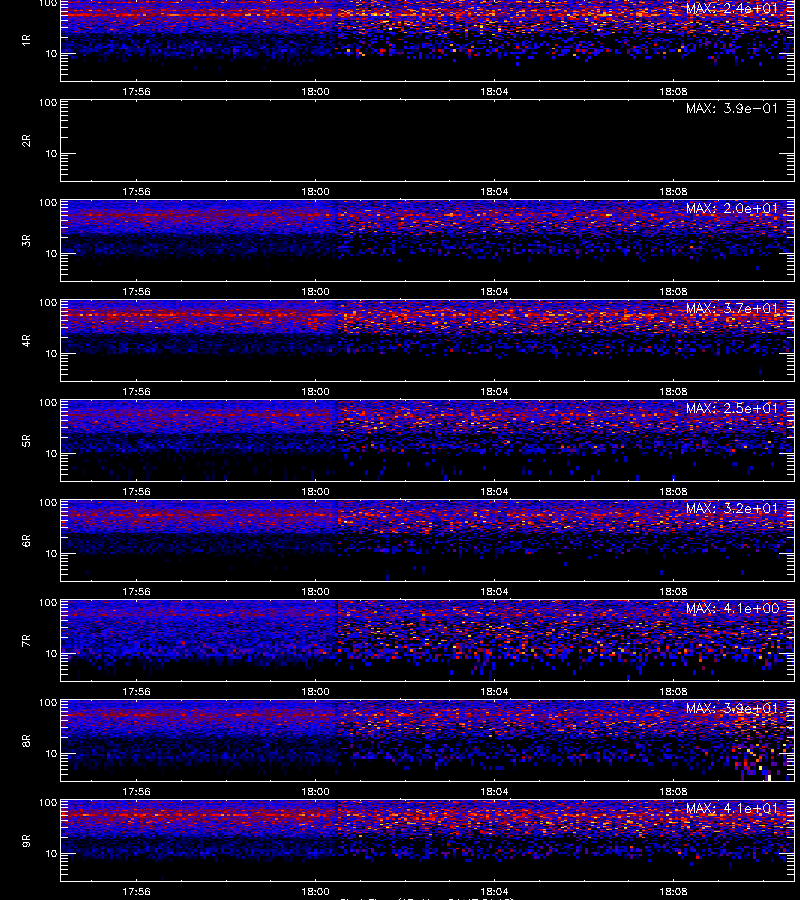This screenshot has height=900, width=800.
Task: Click the 8R panel axis label
Action: [26, 740]
